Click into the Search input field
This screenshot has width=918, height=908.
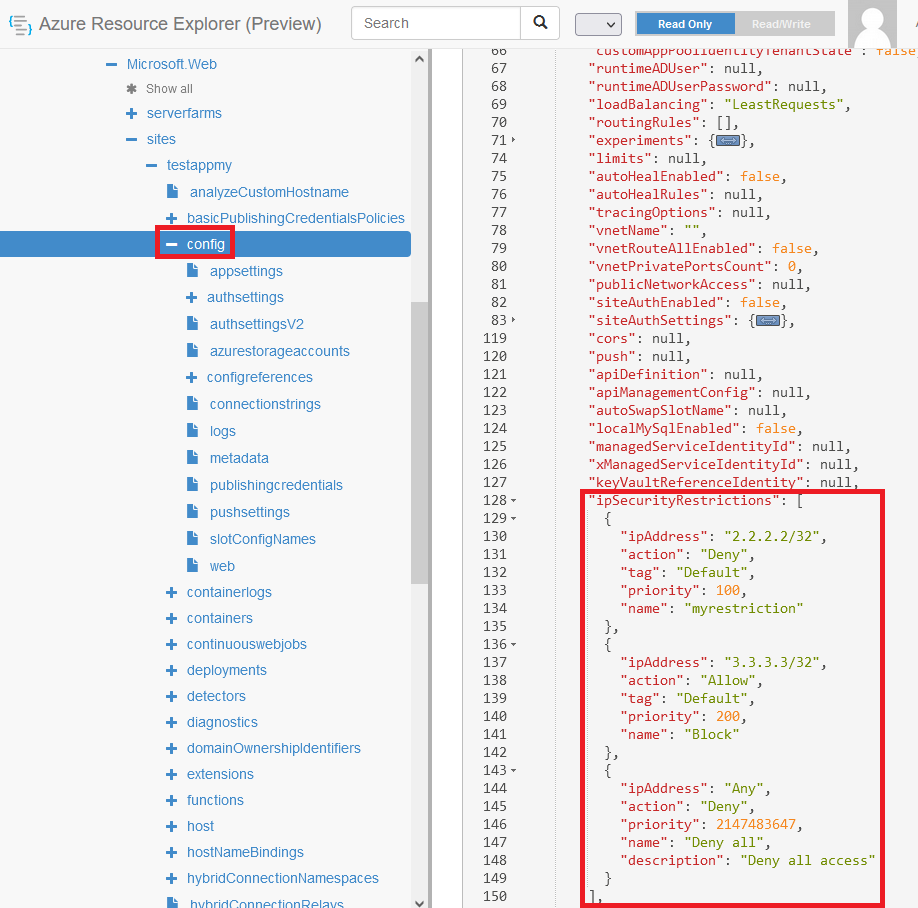[436, 23]
